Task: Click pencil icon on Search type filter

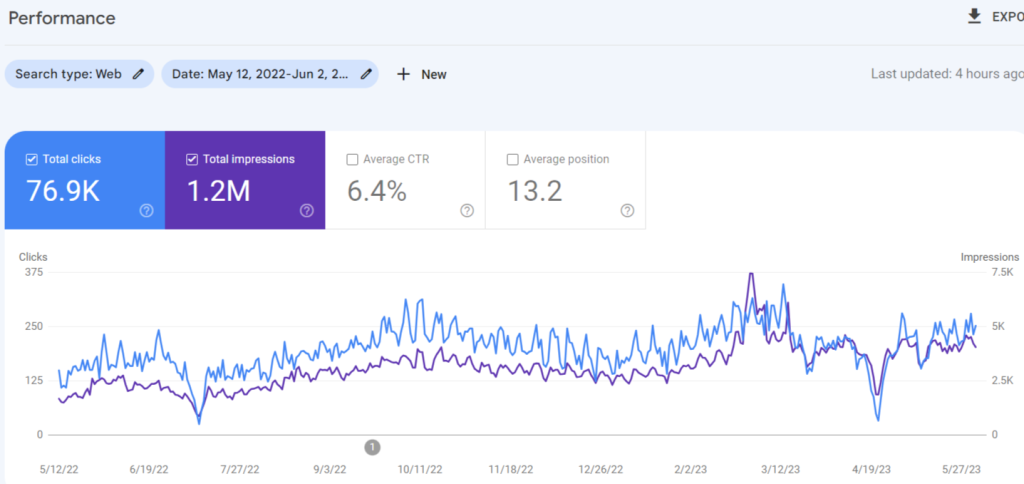Action: pyautogui.click(x=138, y=74)
